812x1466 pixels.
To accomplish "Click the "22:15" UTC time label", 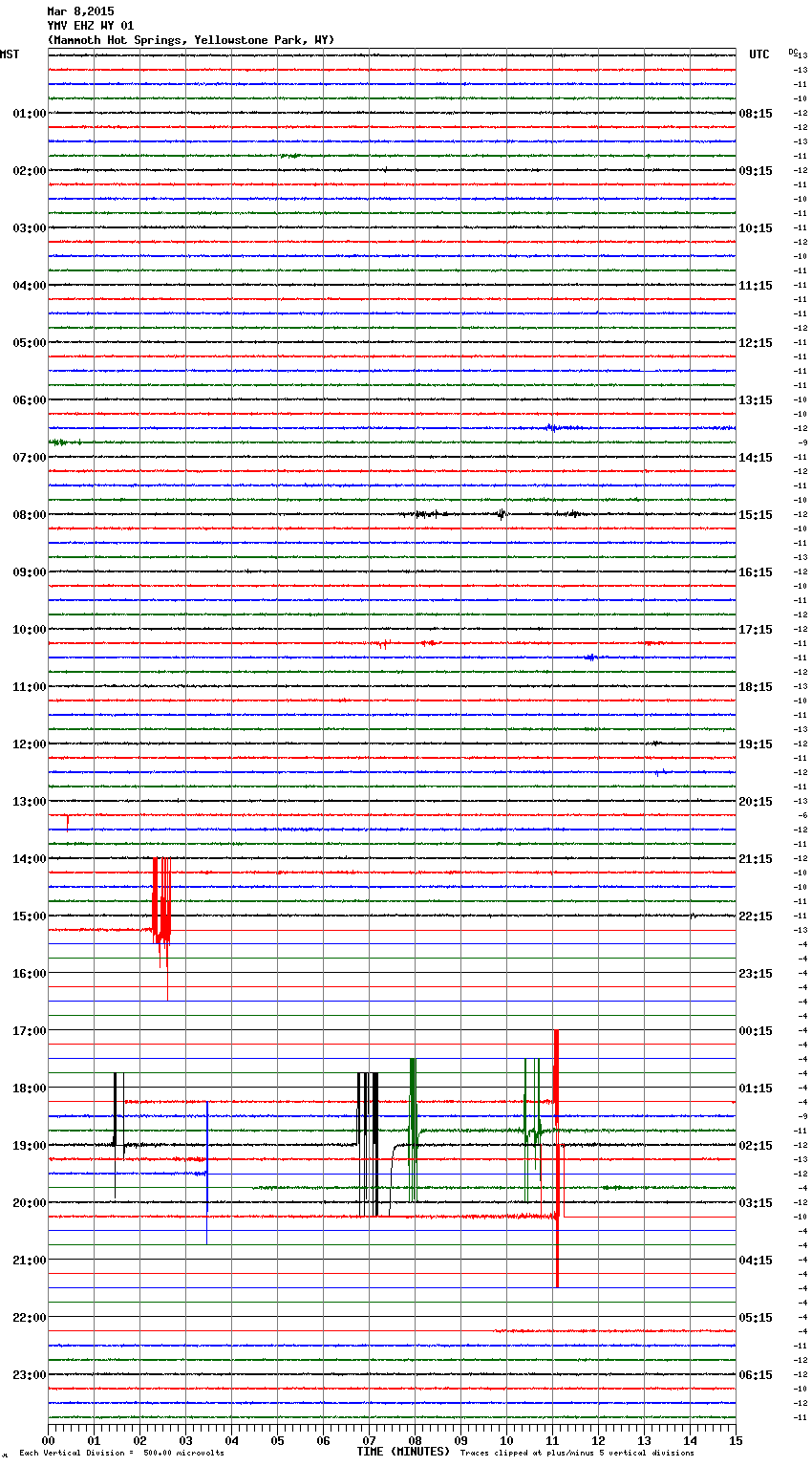I will coord(755,916).
